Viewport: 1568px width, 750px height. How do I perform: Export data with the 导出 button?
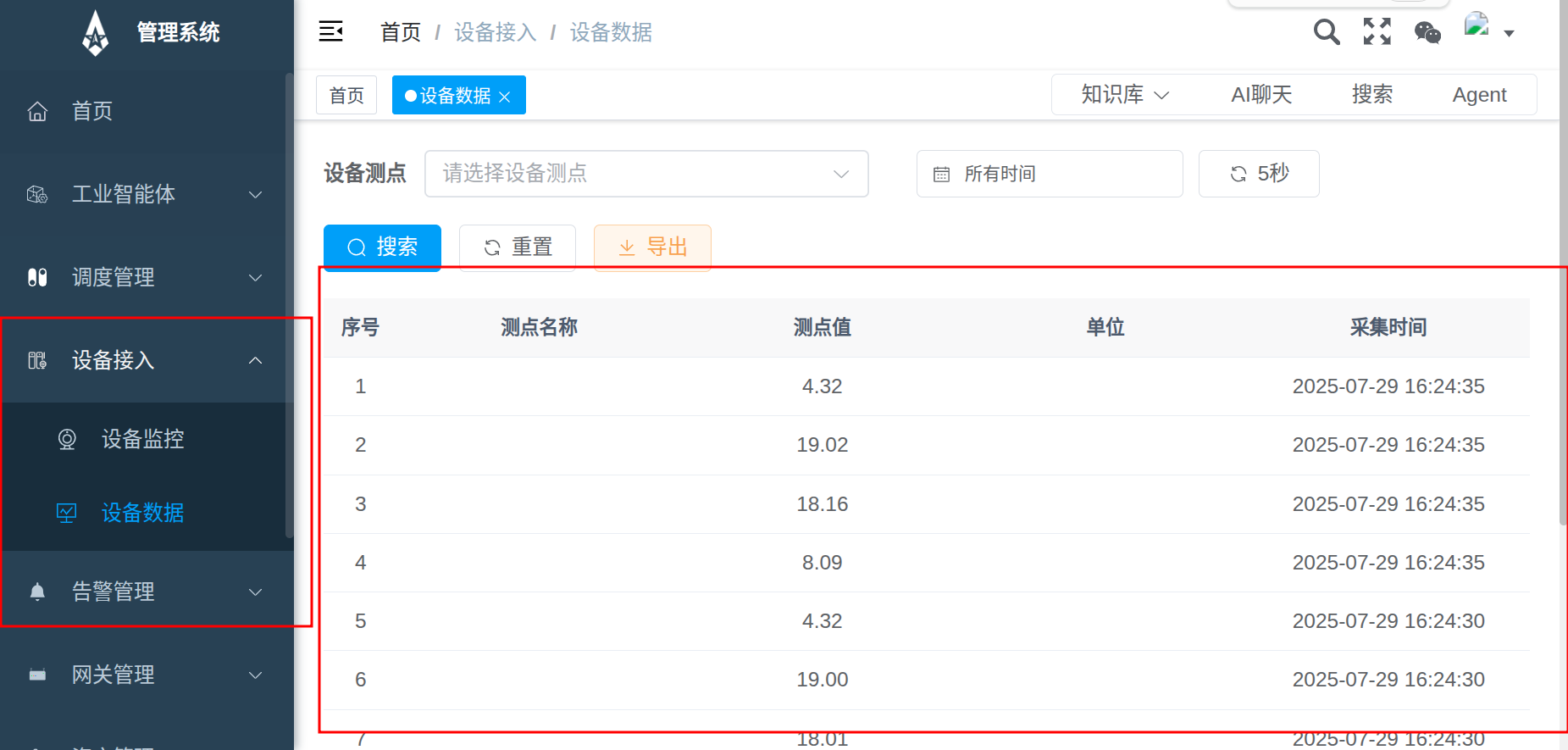(x=652, y=247)
